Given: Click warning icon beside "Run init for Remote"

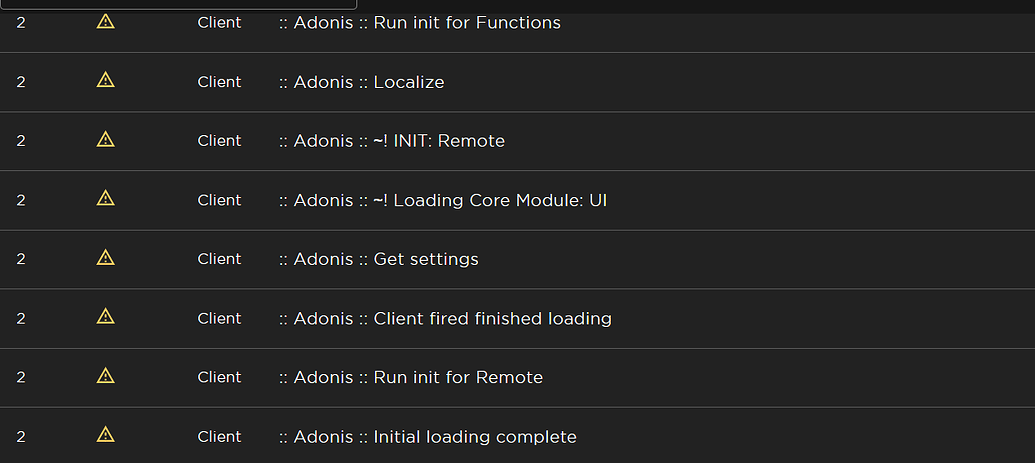Looking at the screenshot, I should (105, 376).
